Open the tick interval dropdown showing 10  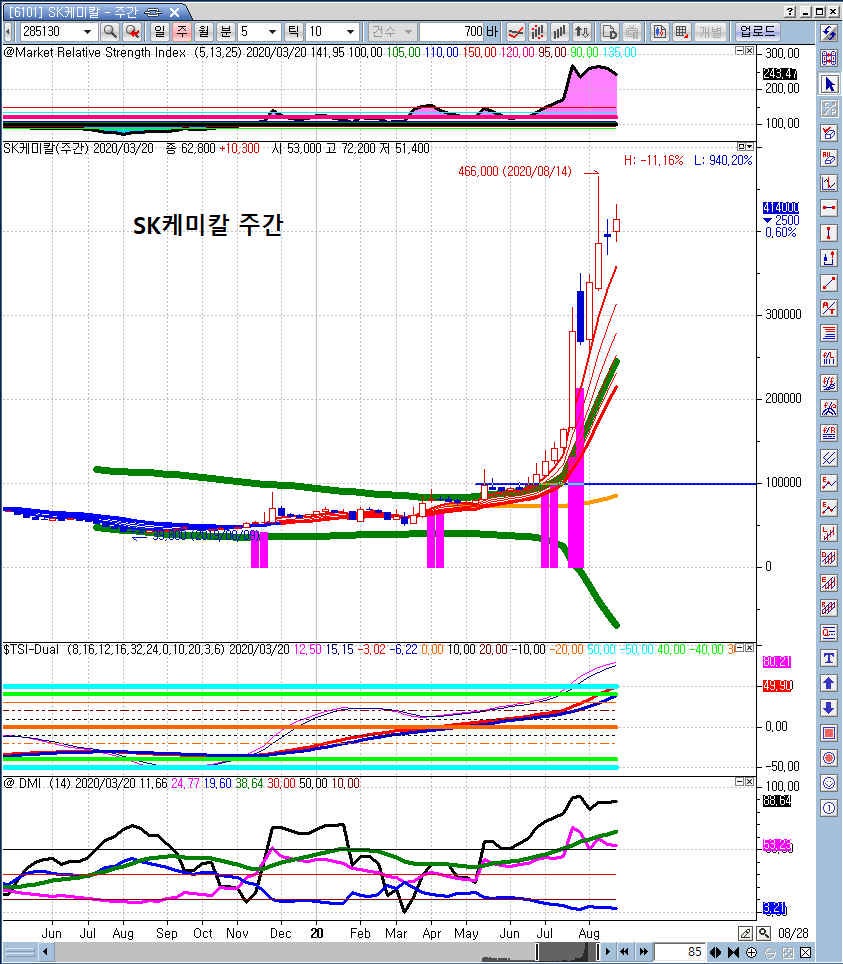coord(350,31)
